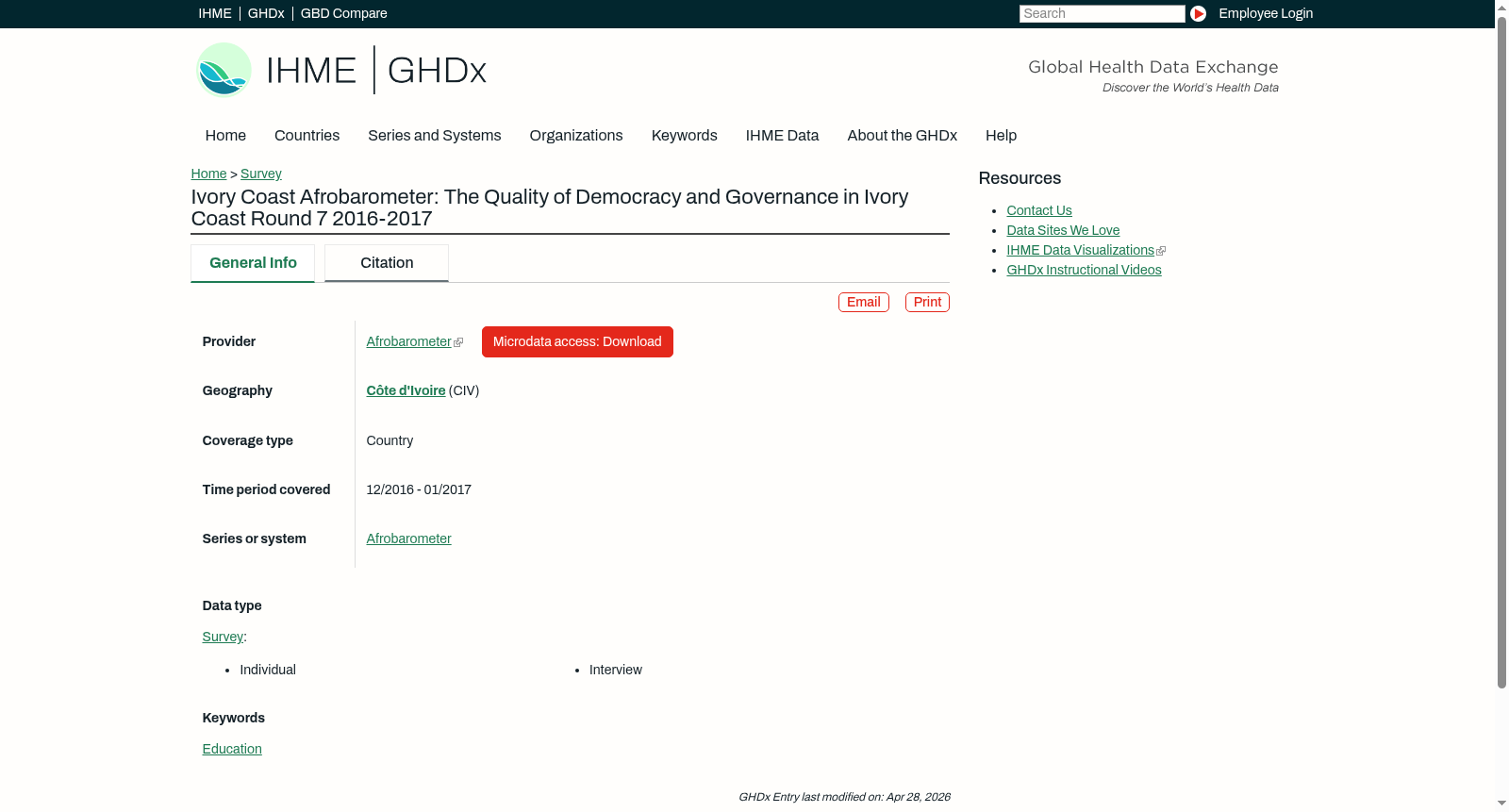The image size is (1509, 812).
Task: Click the Print button
Action: click(x=927, y=302)
